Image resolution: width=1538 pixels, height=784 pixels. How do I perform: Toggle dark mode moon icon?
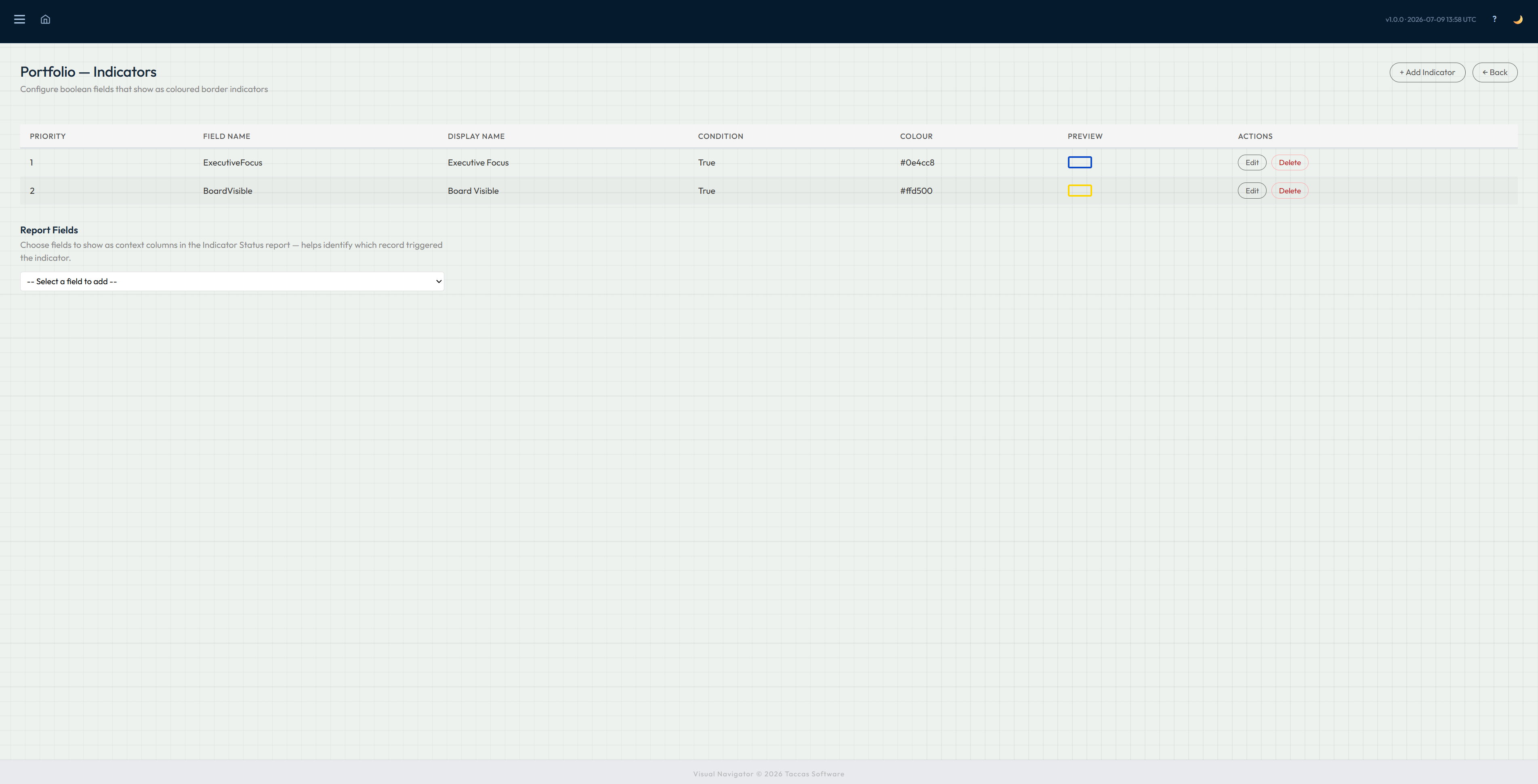click(x=1518, y=19)
